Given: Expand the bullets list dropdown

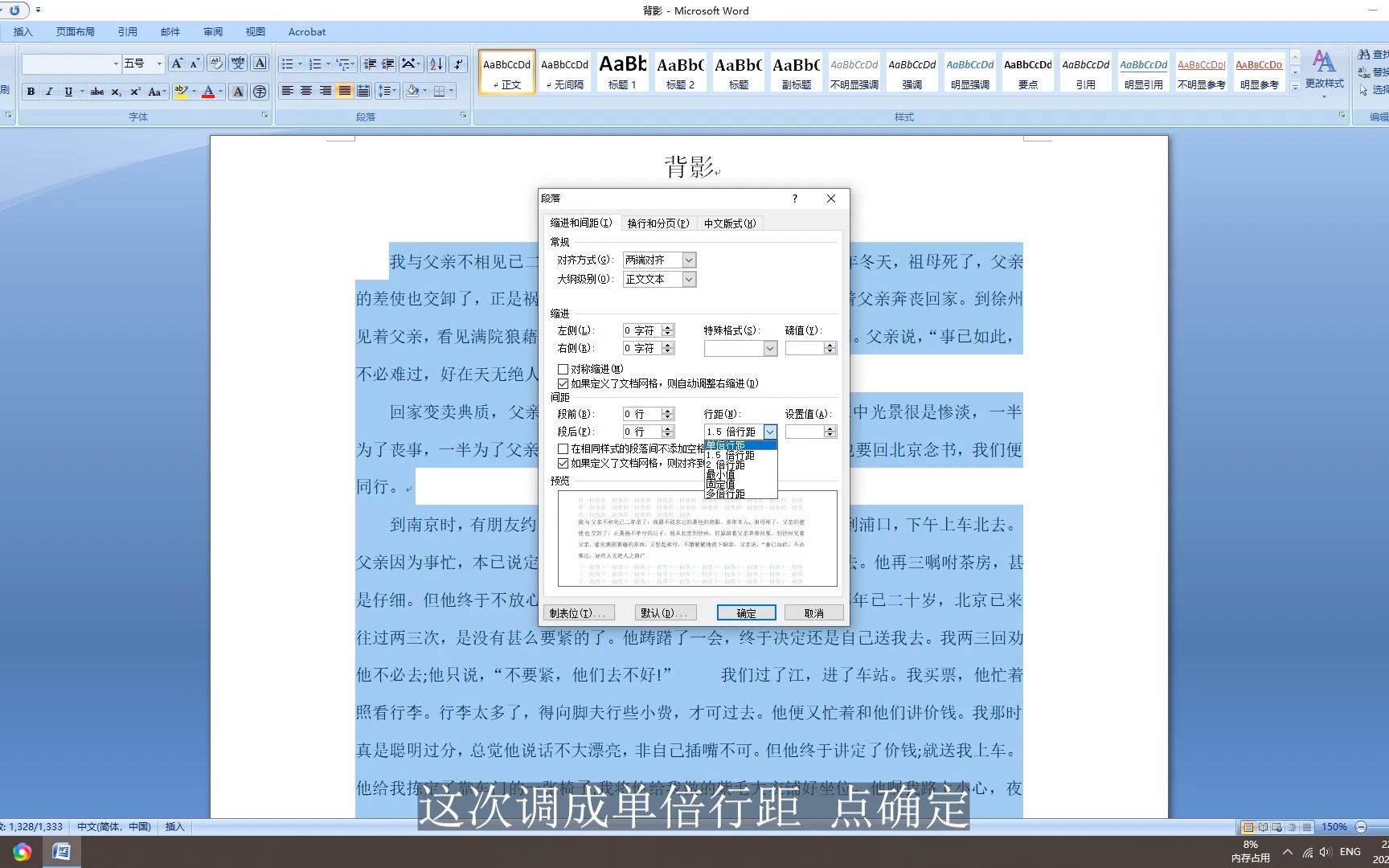Looking at the screenshot, I should point(300,63).
